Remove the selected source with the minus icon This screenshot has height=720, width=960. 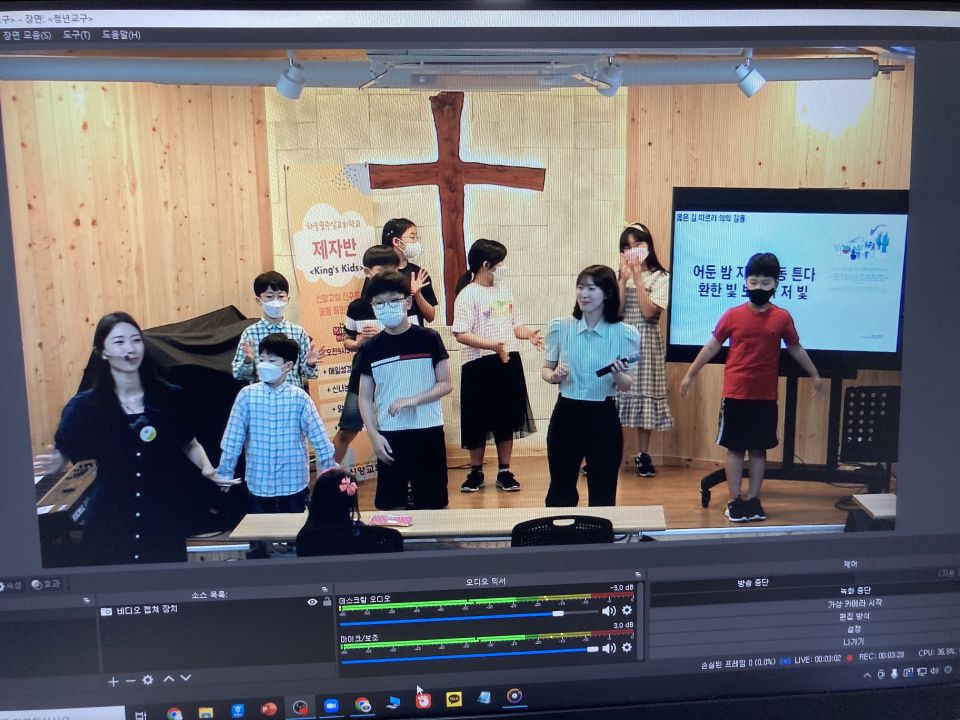[x=130, y=681]
